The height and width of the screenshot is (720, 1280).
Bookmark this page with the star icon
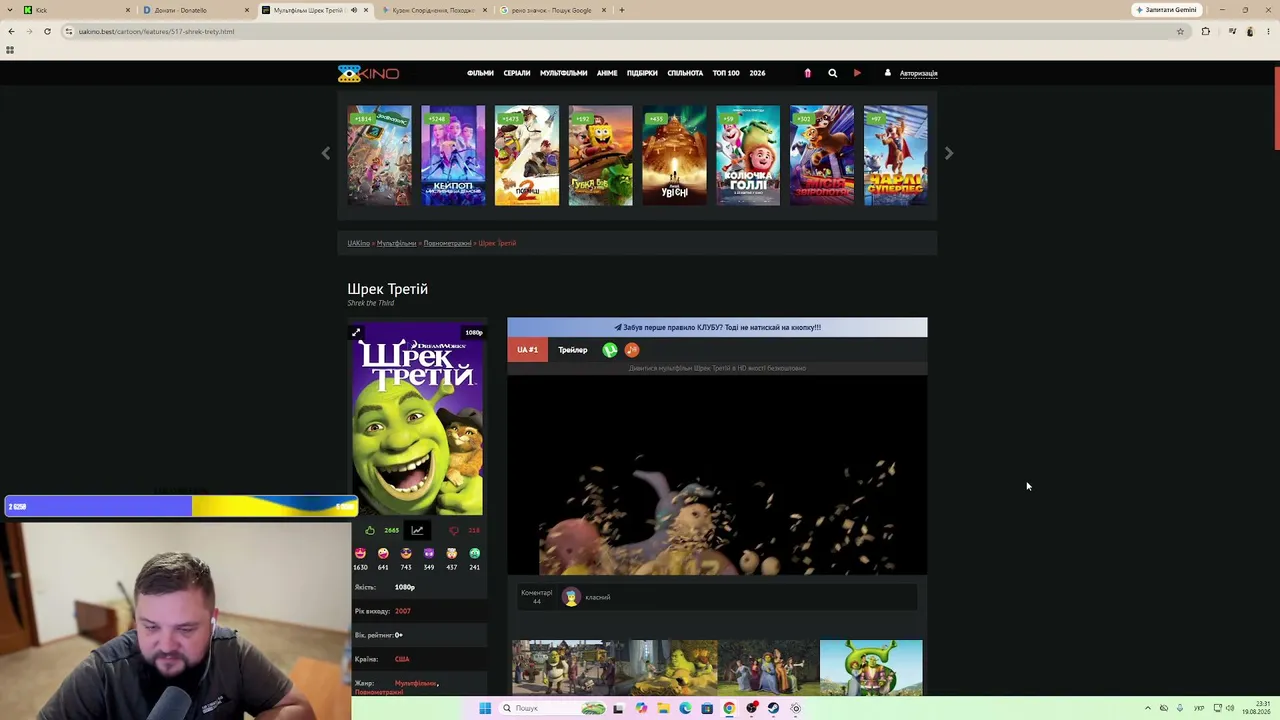(x=1180, y=31)
